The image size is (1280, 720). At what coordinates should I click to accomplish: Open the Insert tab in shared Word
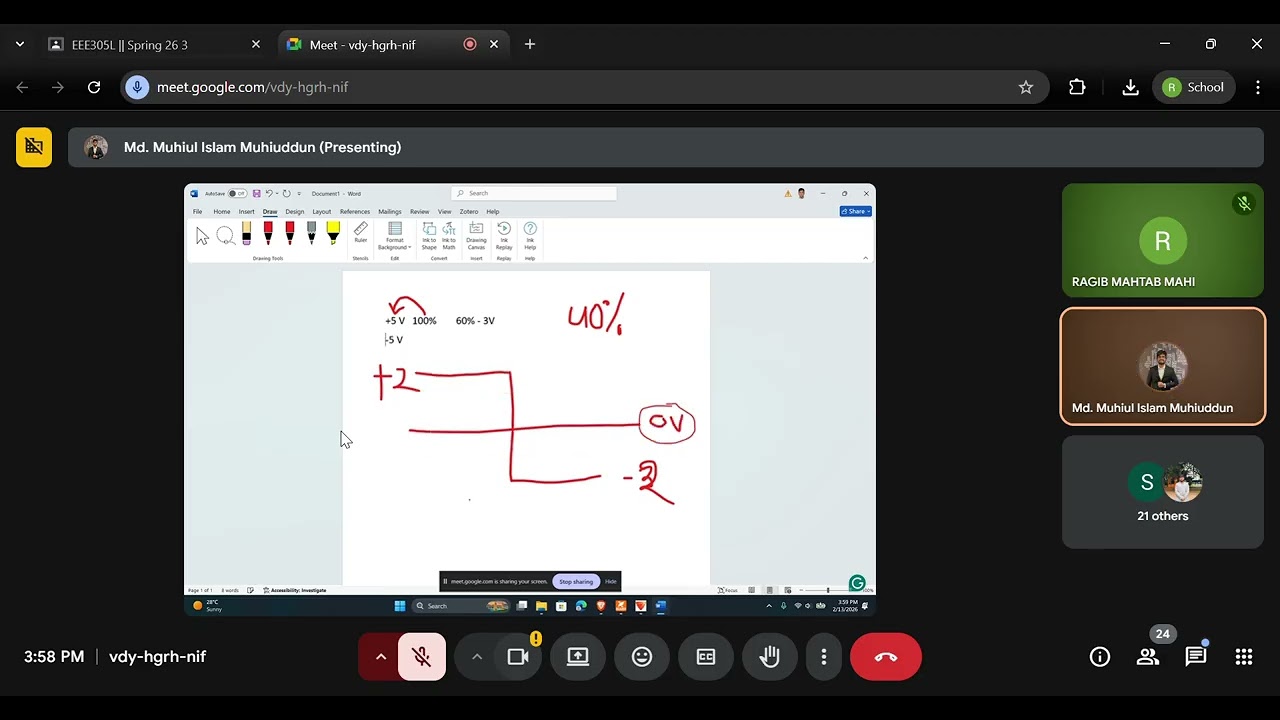click(x=246, y=211)
